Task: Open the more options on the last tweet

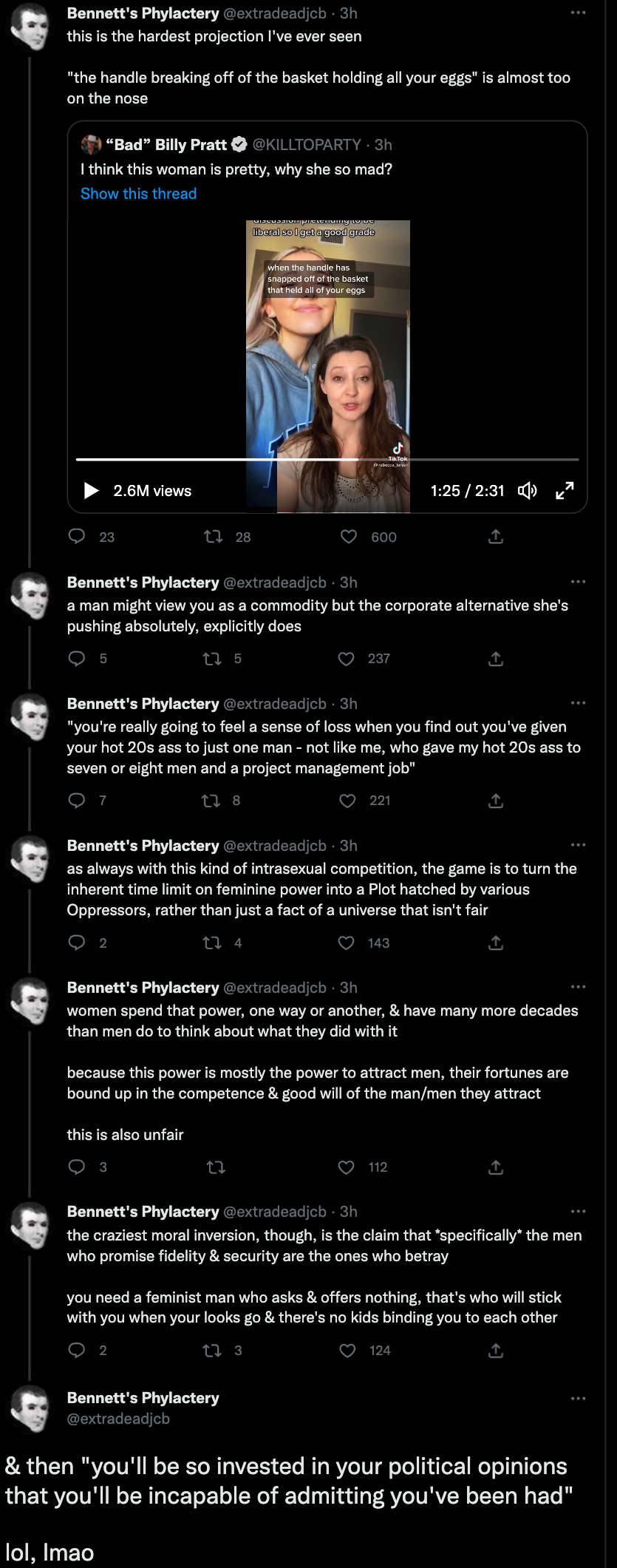Action: coord(578,1399)
